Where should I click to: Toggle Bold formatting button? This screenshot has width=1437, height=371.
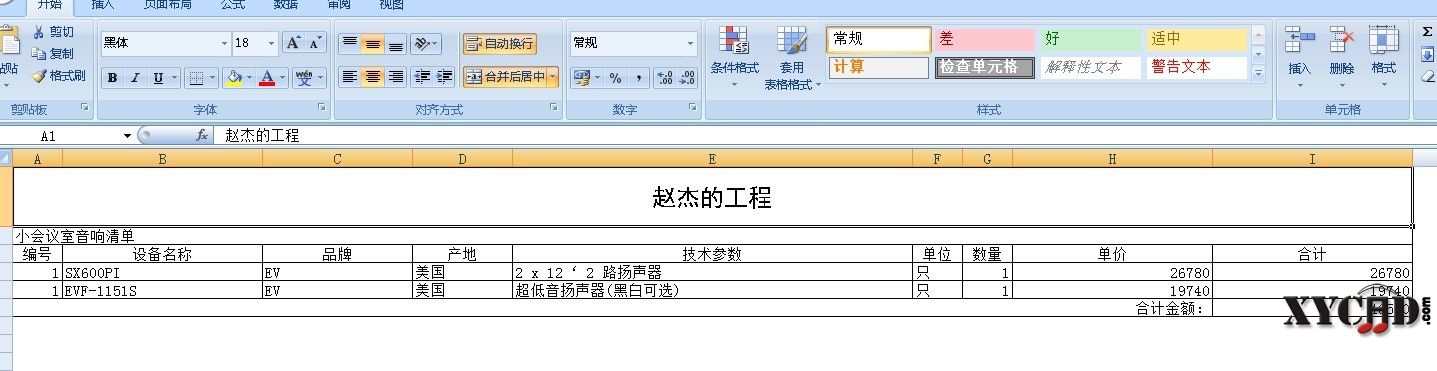pos(112,78)
